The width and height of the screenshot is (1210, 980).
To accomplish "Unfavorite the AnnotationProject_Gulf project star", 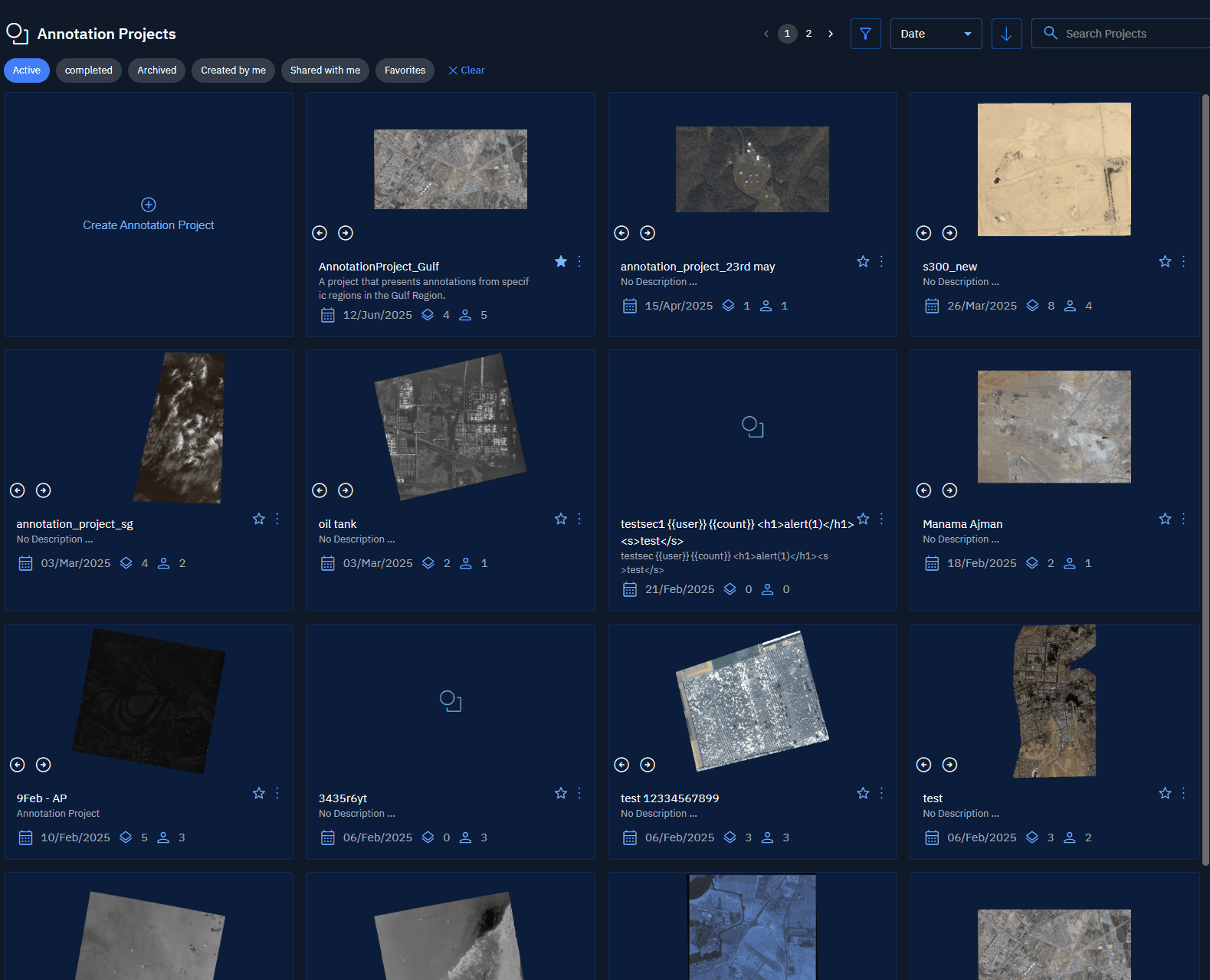I will [x=561, y=262].
